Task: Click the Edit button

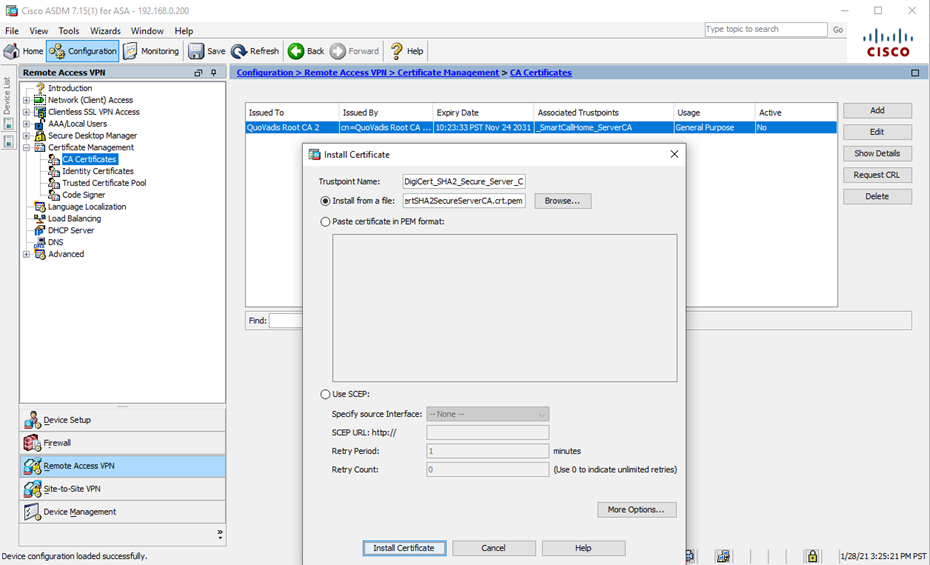Action: point(877,132)
